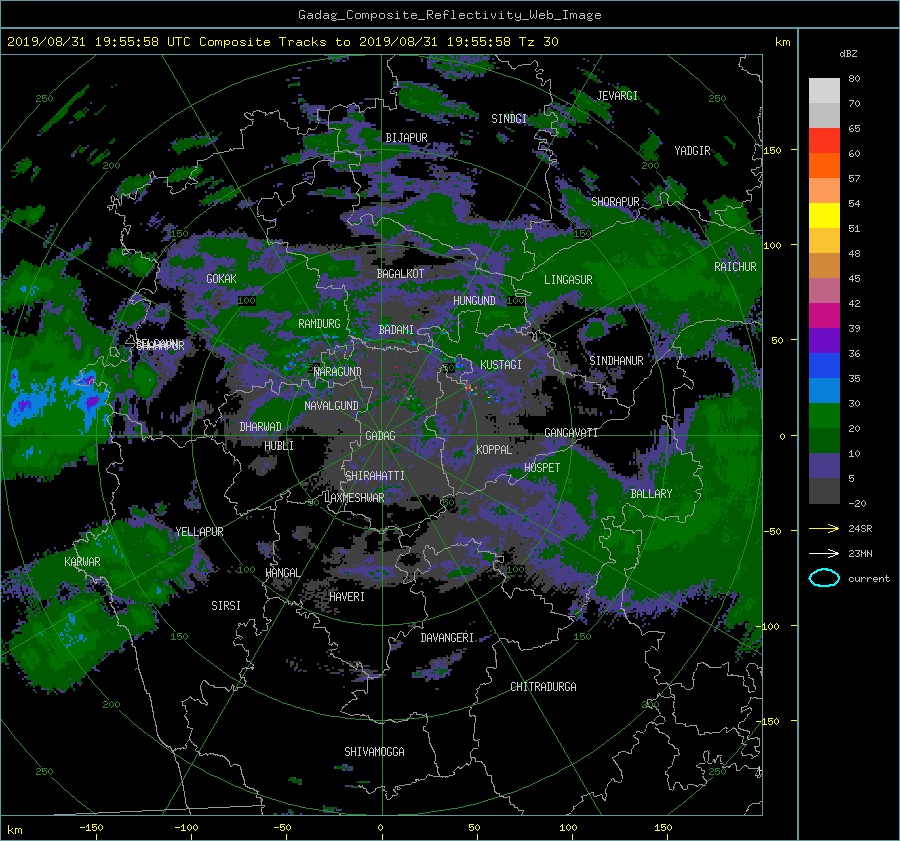Select the HOSPET label
900x841 pixels.
click(542, 468)
